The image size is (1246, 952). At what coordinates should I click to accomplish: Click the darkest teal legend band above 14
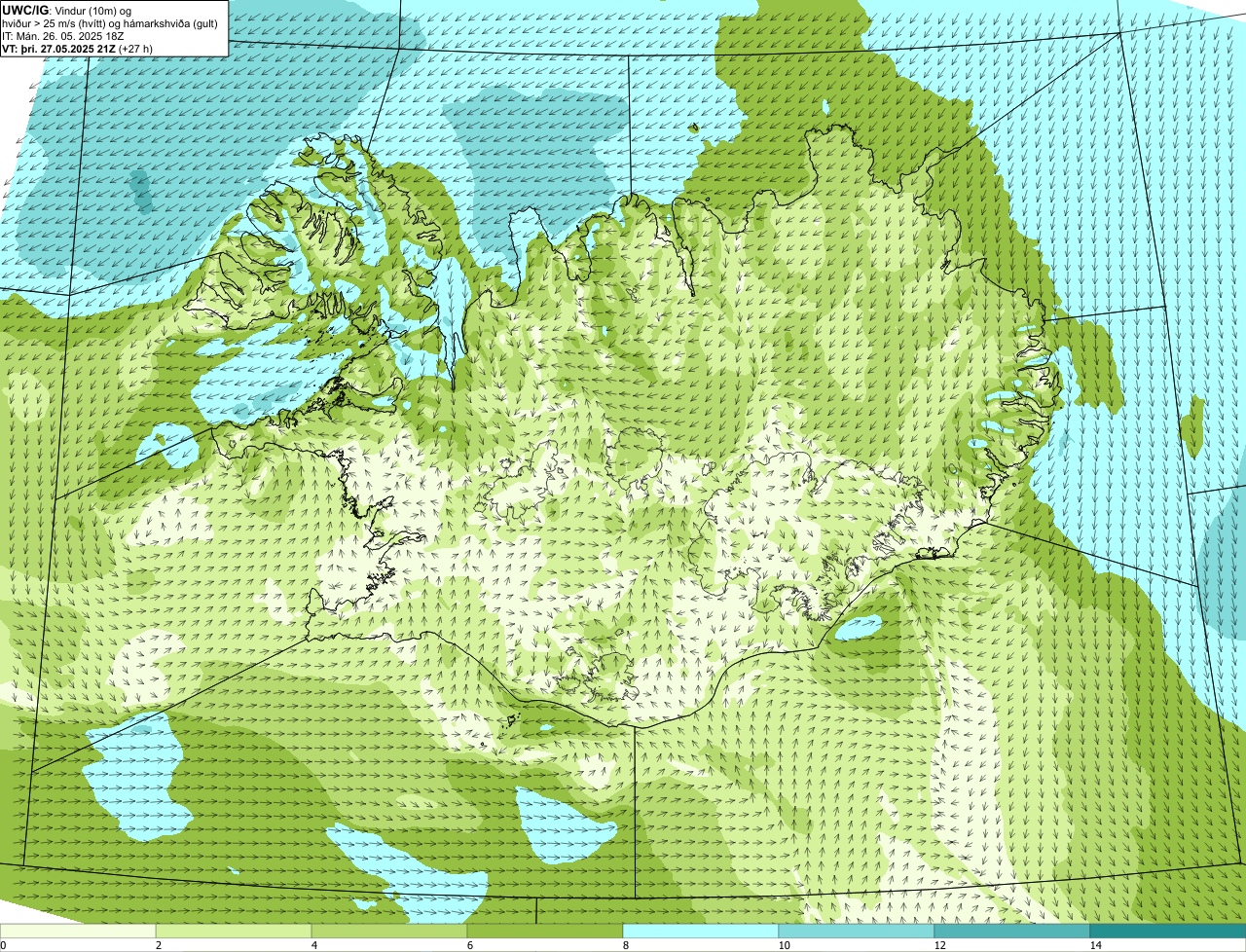coord(1168,931)
